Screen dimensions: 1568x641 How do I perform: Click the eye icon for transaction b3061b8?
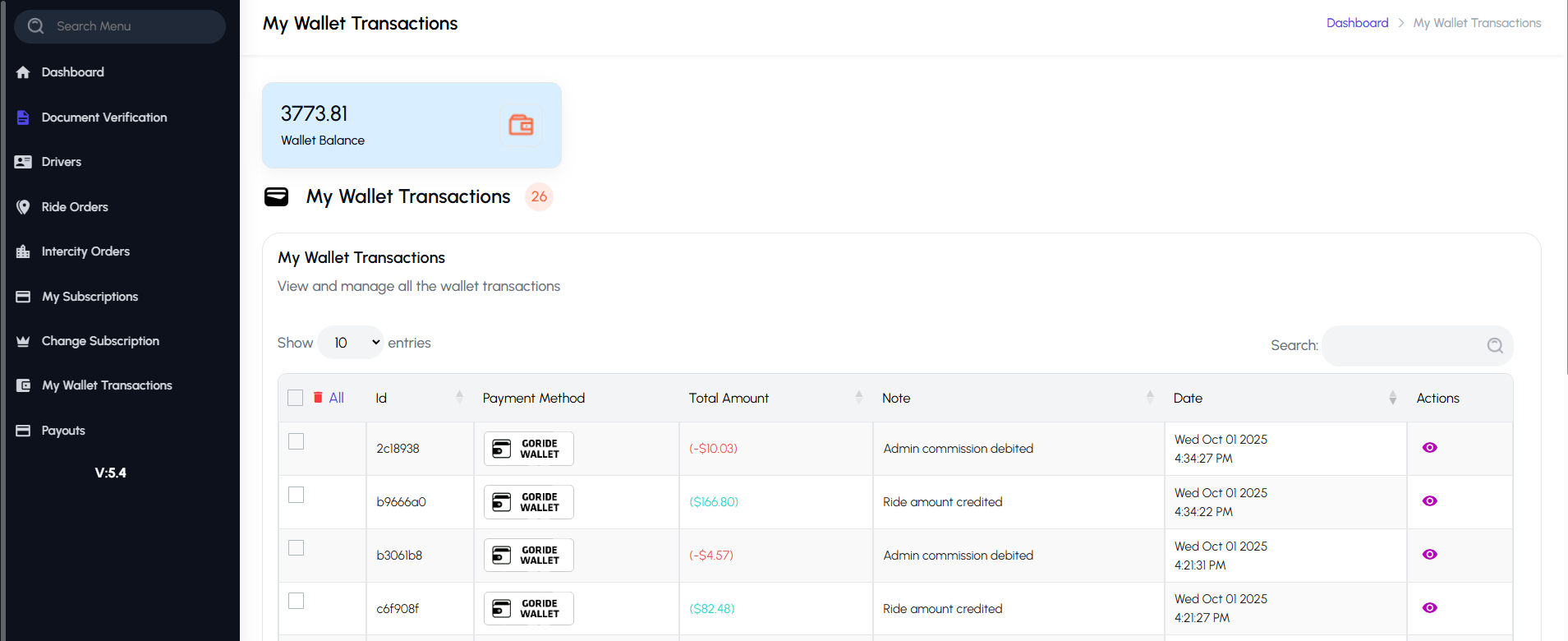point(1429,555)
